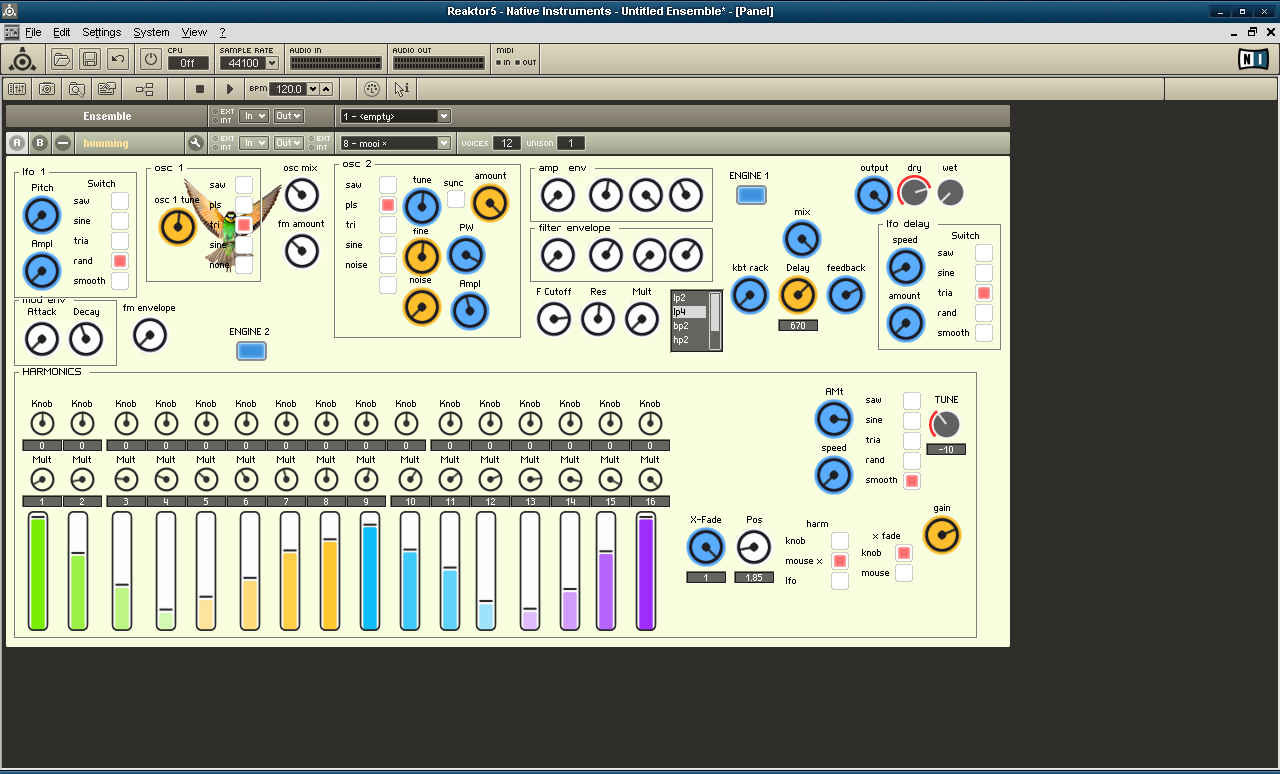The height and width of the screenshot is (774, 1280).
Task: Click the BPM 120.0 field
Action: click(x=288, y=89)
